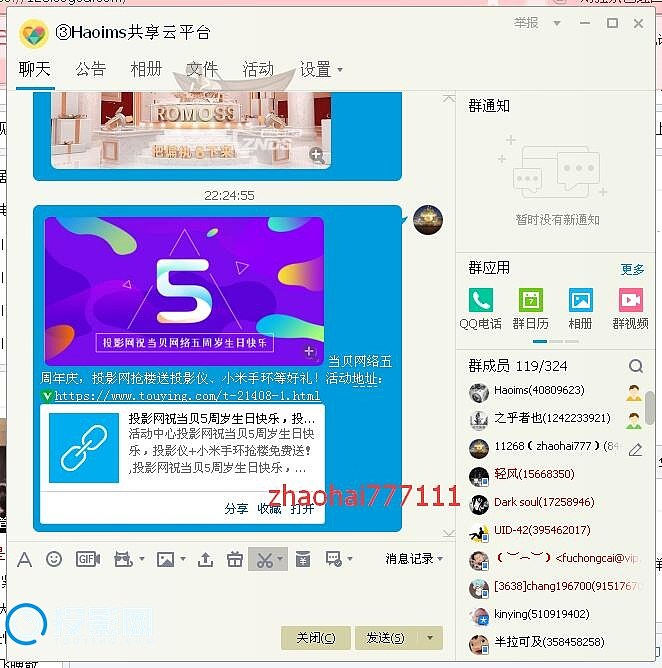The height and width of the screenshot is (668, 662).
Task: Expand the picture icon dropdown arrow
Action: pyautogui.click(x=183, y=559)
